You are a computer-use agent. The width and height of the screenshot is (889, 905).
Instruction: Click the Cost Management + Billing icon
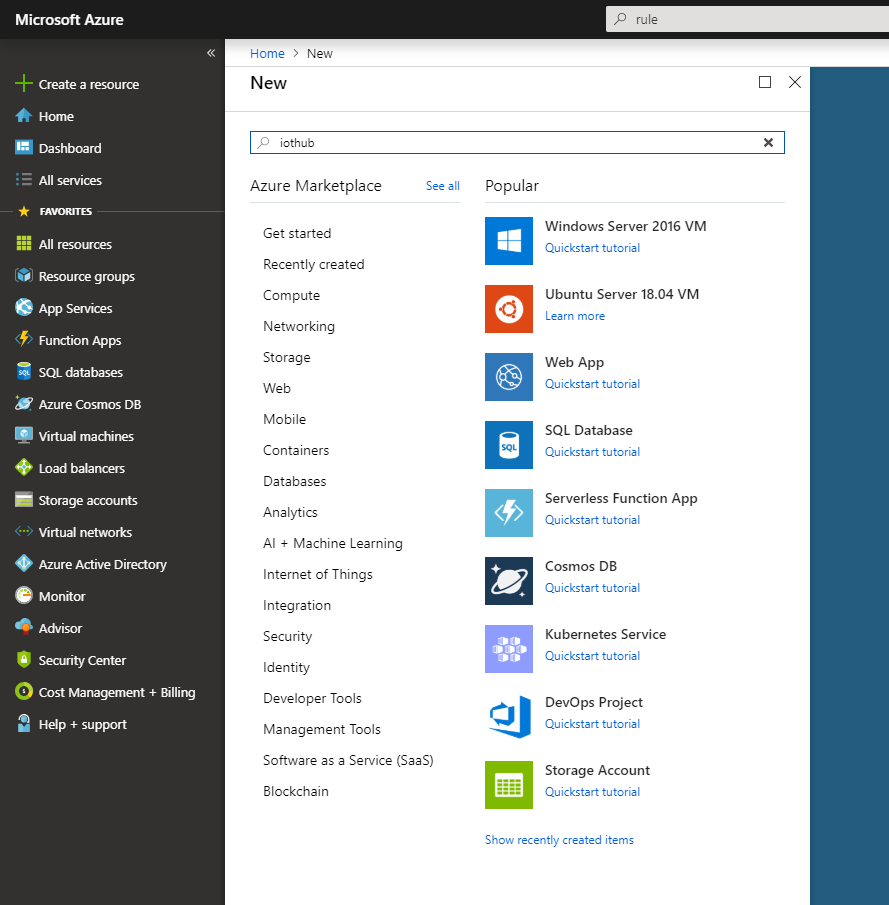point(24,692)
